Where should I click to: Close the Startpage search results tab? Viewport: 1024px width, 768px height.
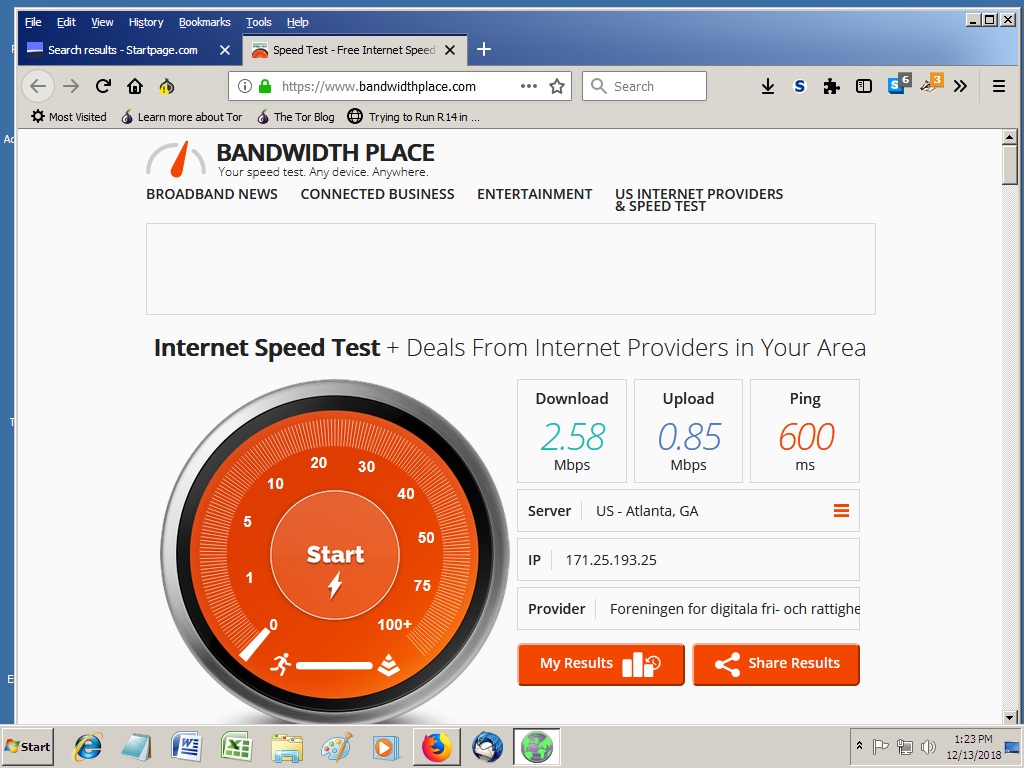pyautogui.click(x=225, y=50)
